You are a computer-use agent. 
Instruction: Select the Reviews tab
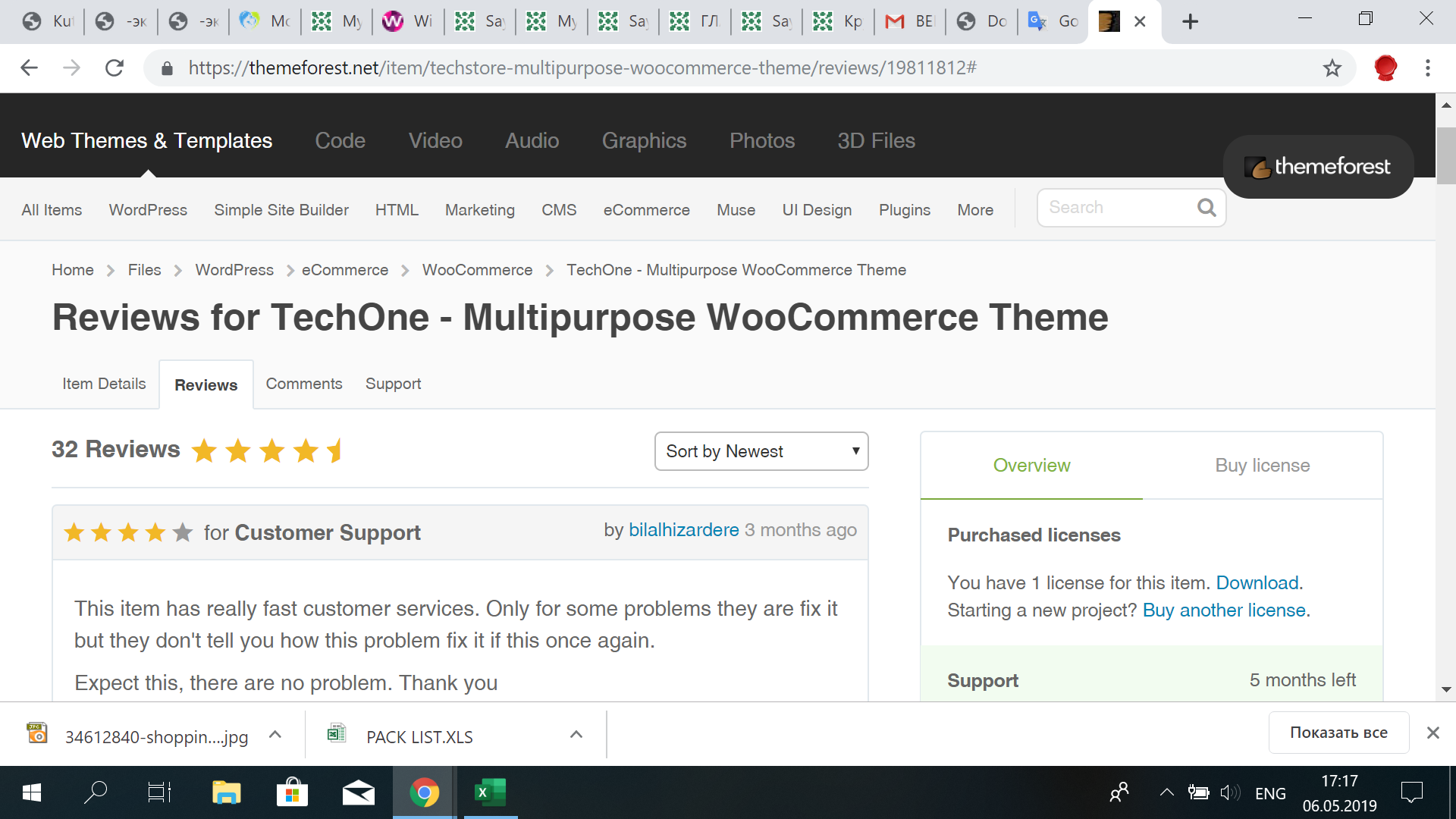pos(206,384)
